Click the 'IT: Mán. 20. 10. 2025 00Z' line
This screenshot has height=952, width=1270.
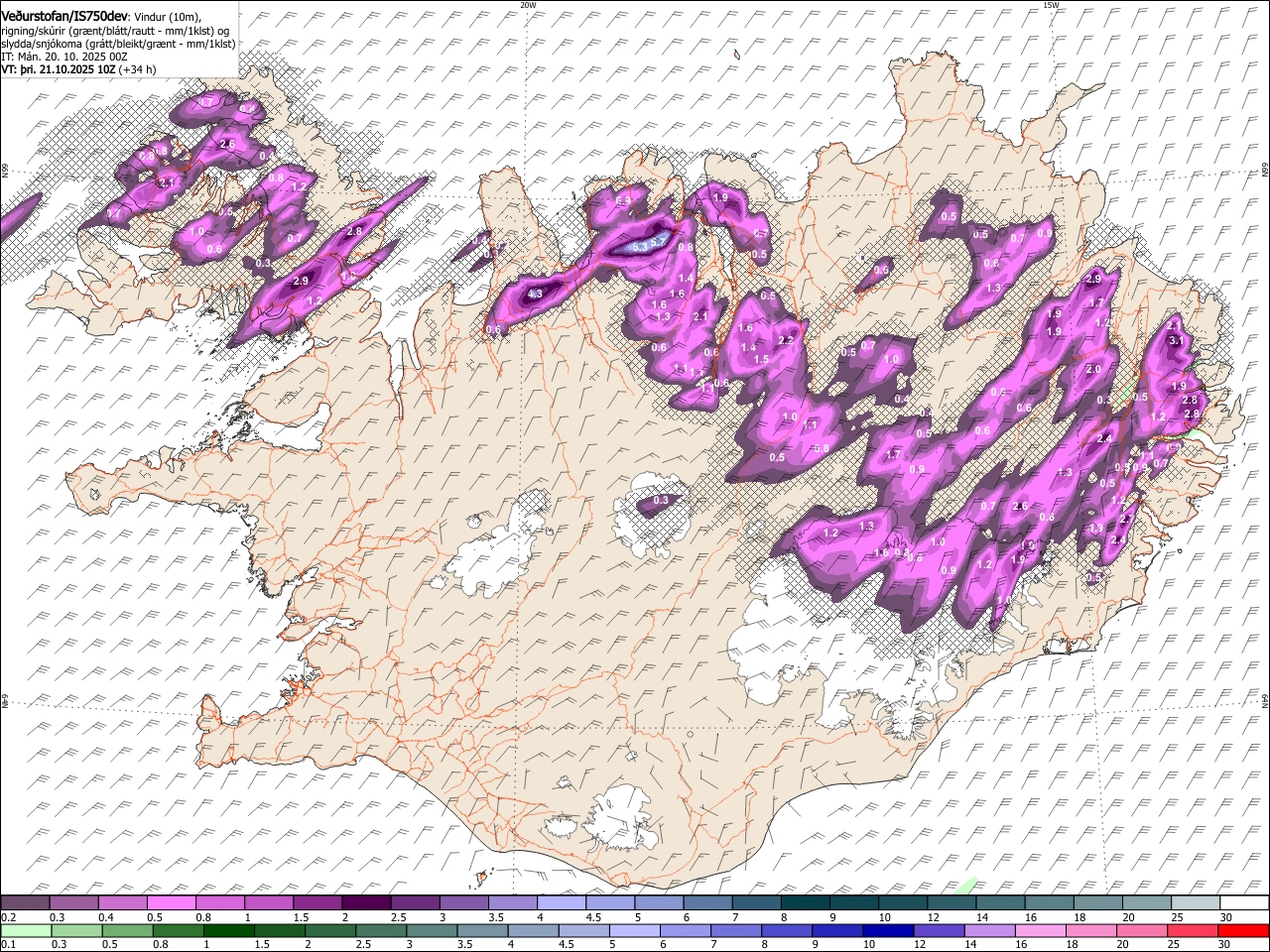pos(64,57)
